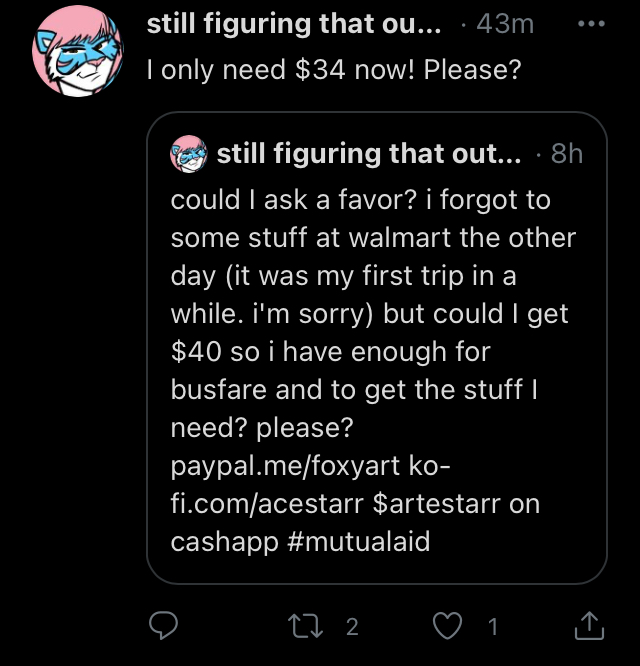The width and height of the screenshot is (640, 666).
Task: Open quoted tweet at 'could I ask a favor?'
Action: click(294, 200)
